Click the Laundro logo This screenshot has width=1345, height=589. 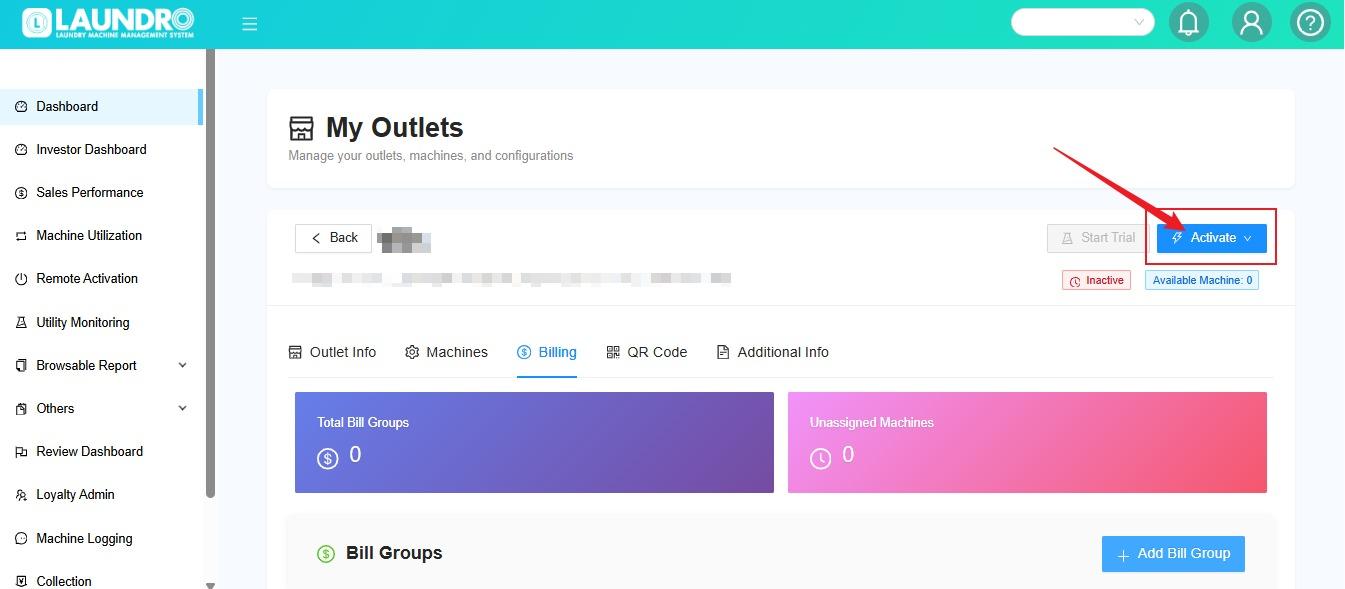coord(108,23)
